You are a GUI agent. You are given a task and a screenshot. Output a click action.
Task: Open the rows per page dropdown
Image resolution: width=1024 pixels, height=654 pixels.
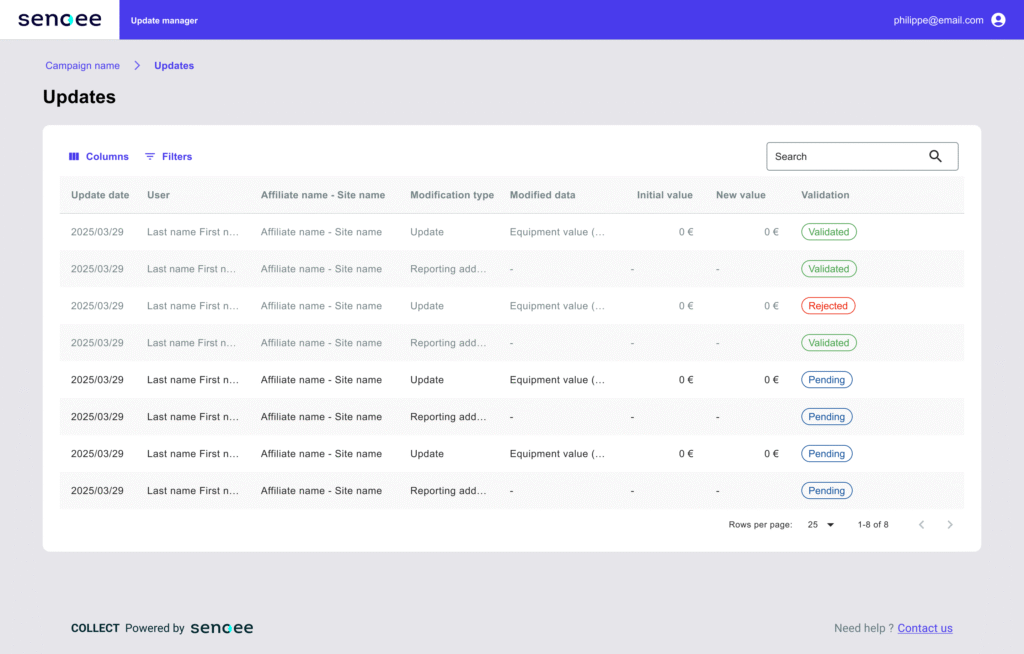[820, 525]
